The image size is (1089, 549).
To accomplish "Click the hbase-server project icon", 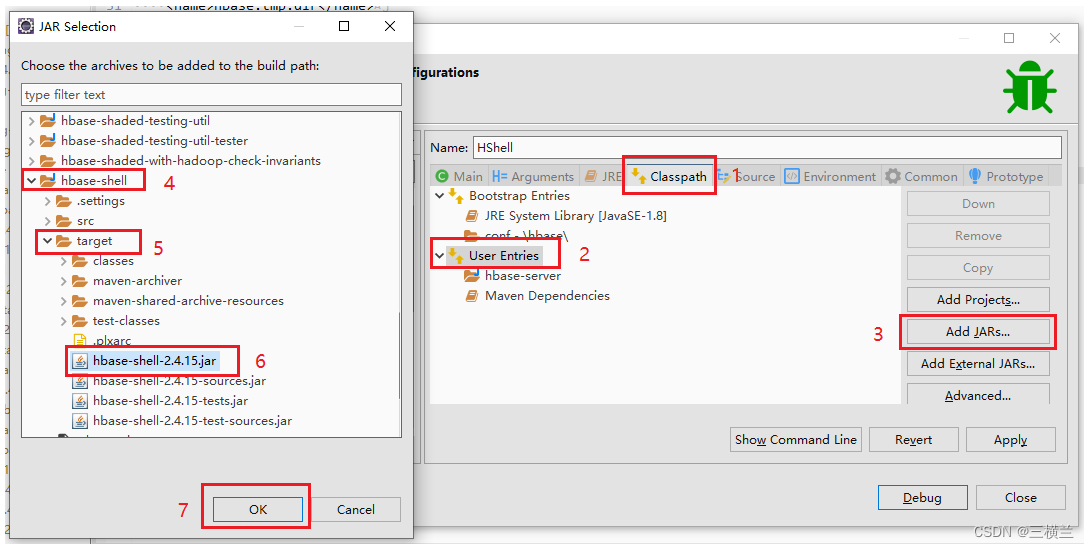I will point(472,276).
